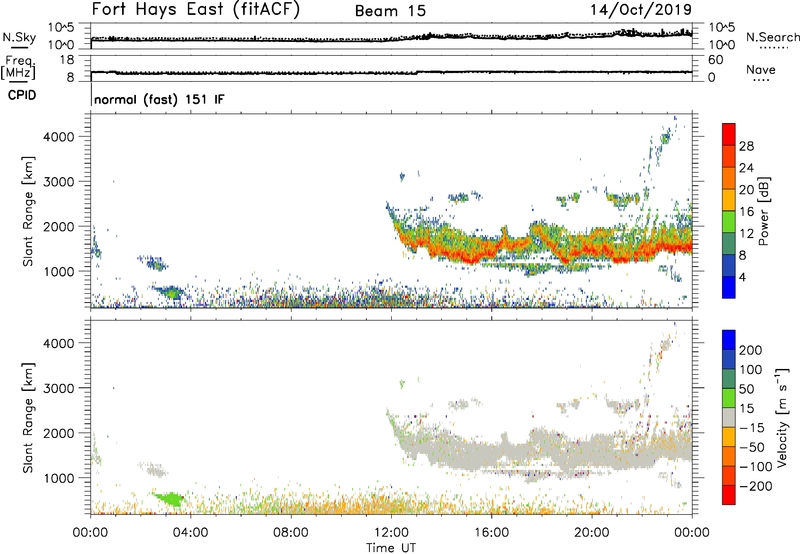This screenshot has width=800, height=554.
Task: Select the 'Freq. [MHz]' axis label
Action: point(19,67)
